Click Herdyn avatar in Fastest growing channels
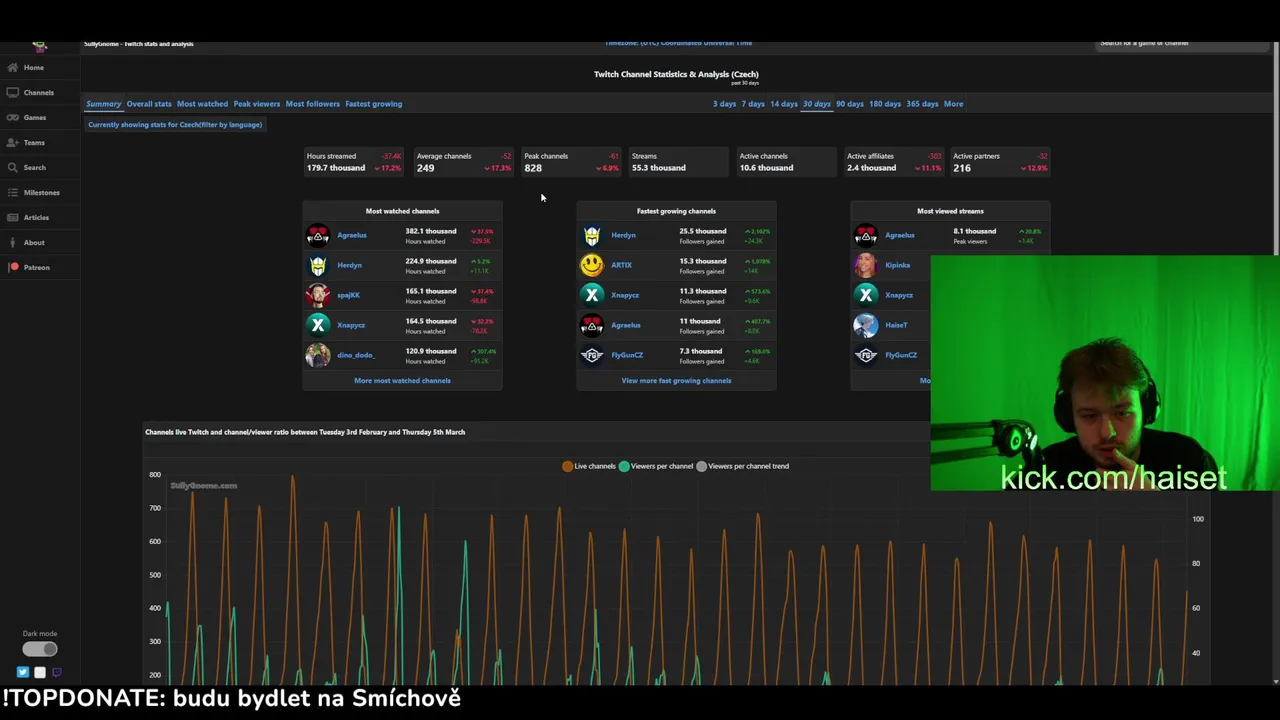 click(592, 235)
